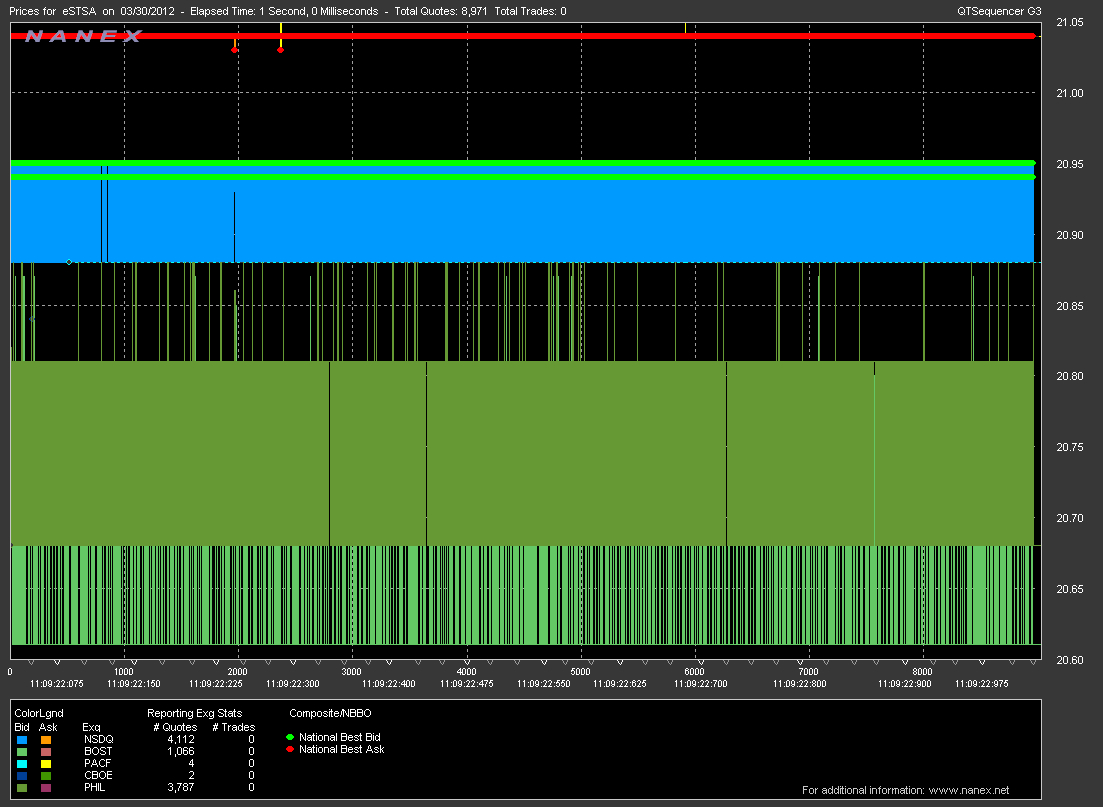1103x807 pixels.
Task: Click the CBOE dark blue bid swatch
Action: pyautogui.click(x=21, y=775)
